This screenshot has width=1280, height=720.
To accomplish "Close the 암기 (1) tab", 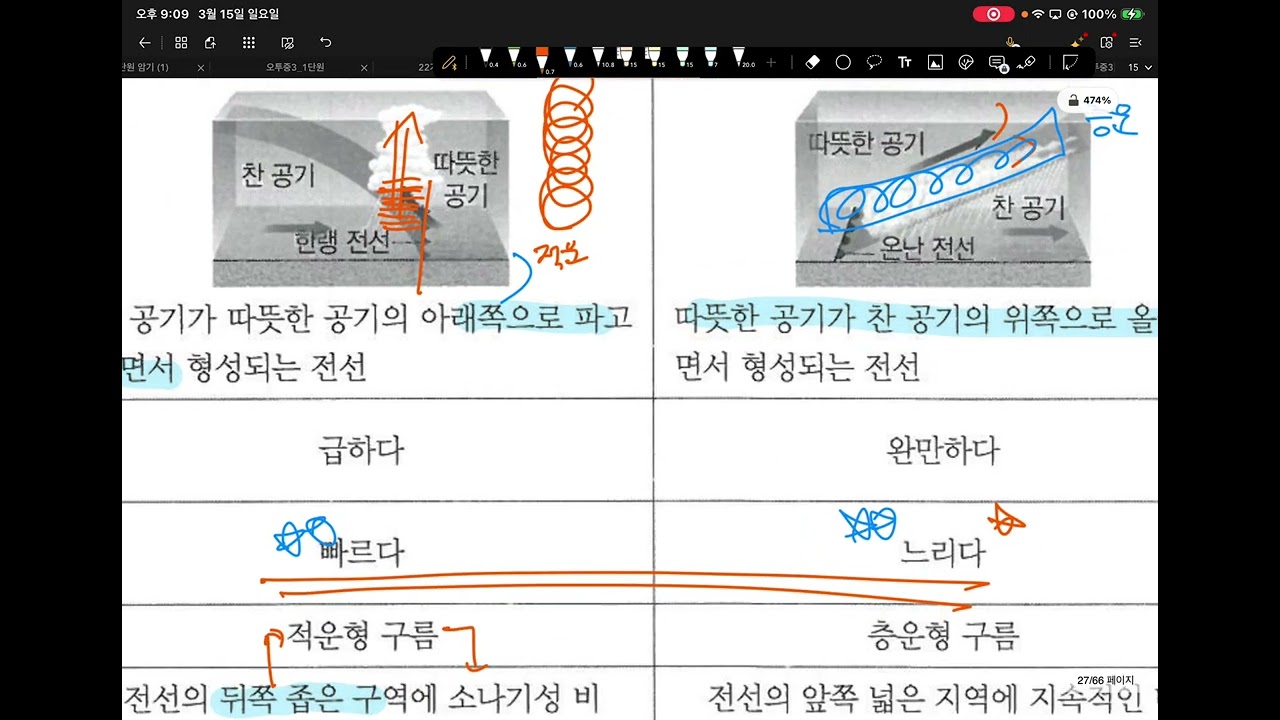I will coord(201,68).
